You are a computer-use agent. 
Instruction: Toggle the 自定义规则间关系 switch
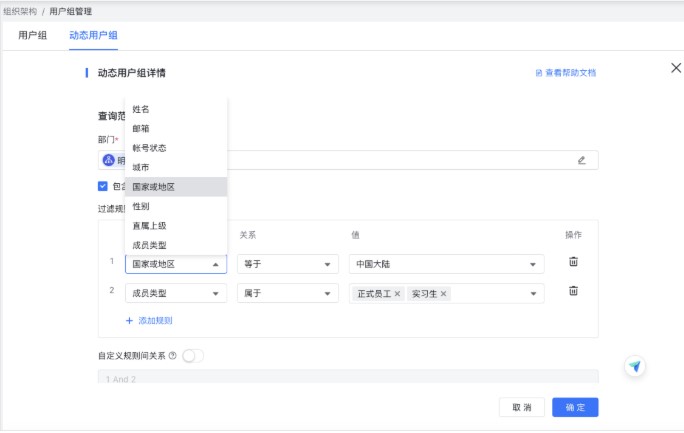(x=193, y=355)
